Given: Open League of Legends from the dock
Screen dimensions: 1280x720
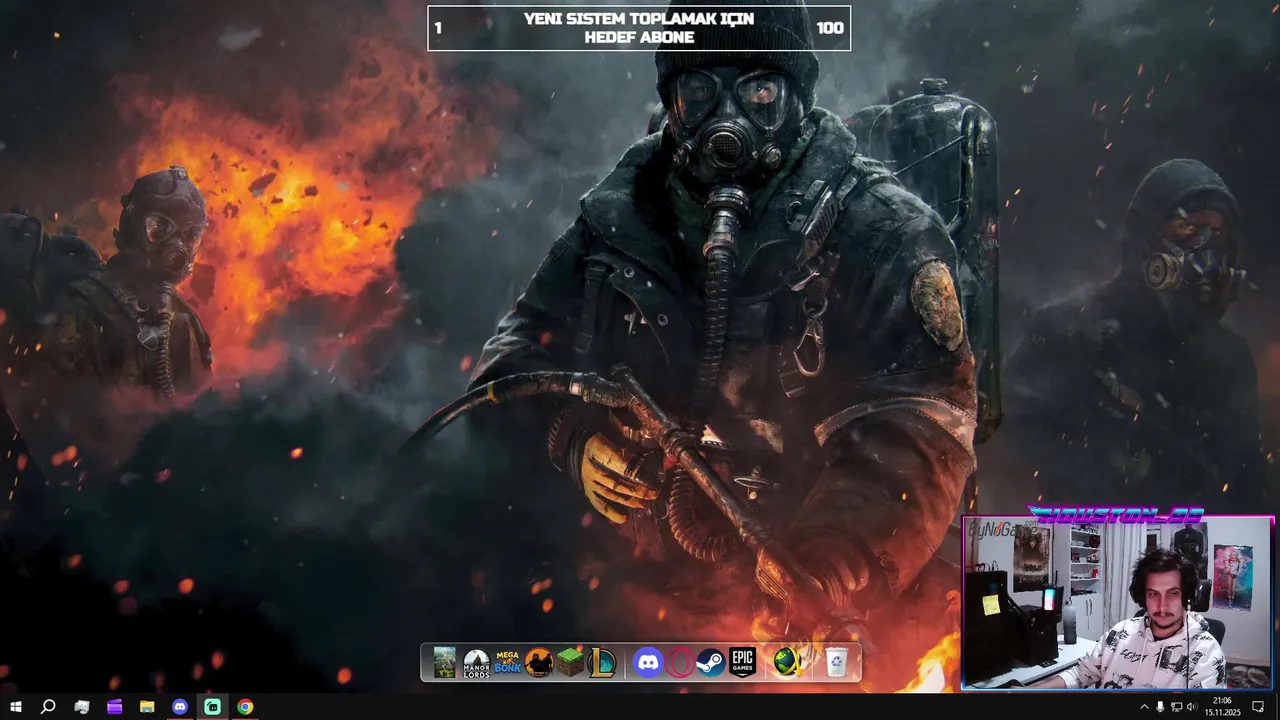Looking at the screenshot, I should (x=603, y=662).
